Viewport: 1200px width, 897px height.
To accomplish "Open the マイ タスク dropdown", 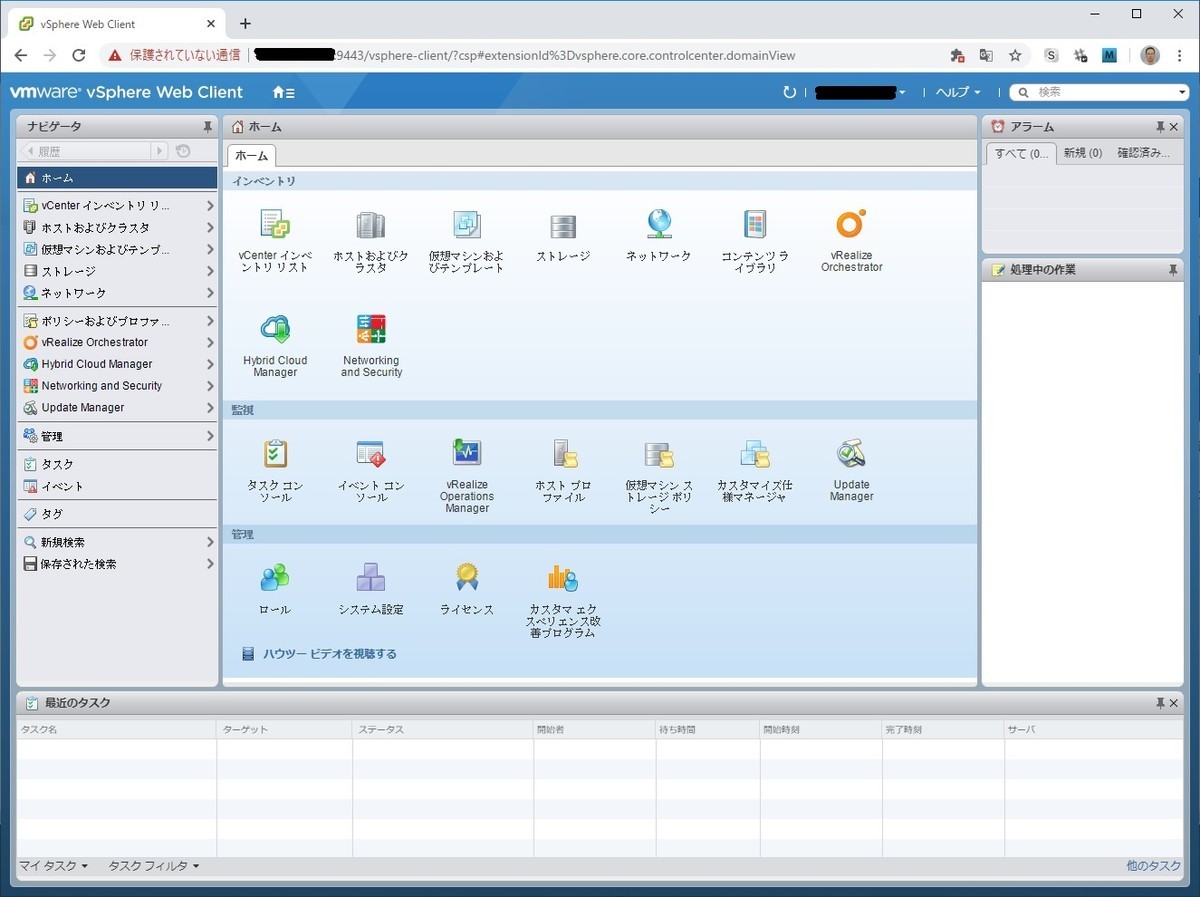I will 54,866.
